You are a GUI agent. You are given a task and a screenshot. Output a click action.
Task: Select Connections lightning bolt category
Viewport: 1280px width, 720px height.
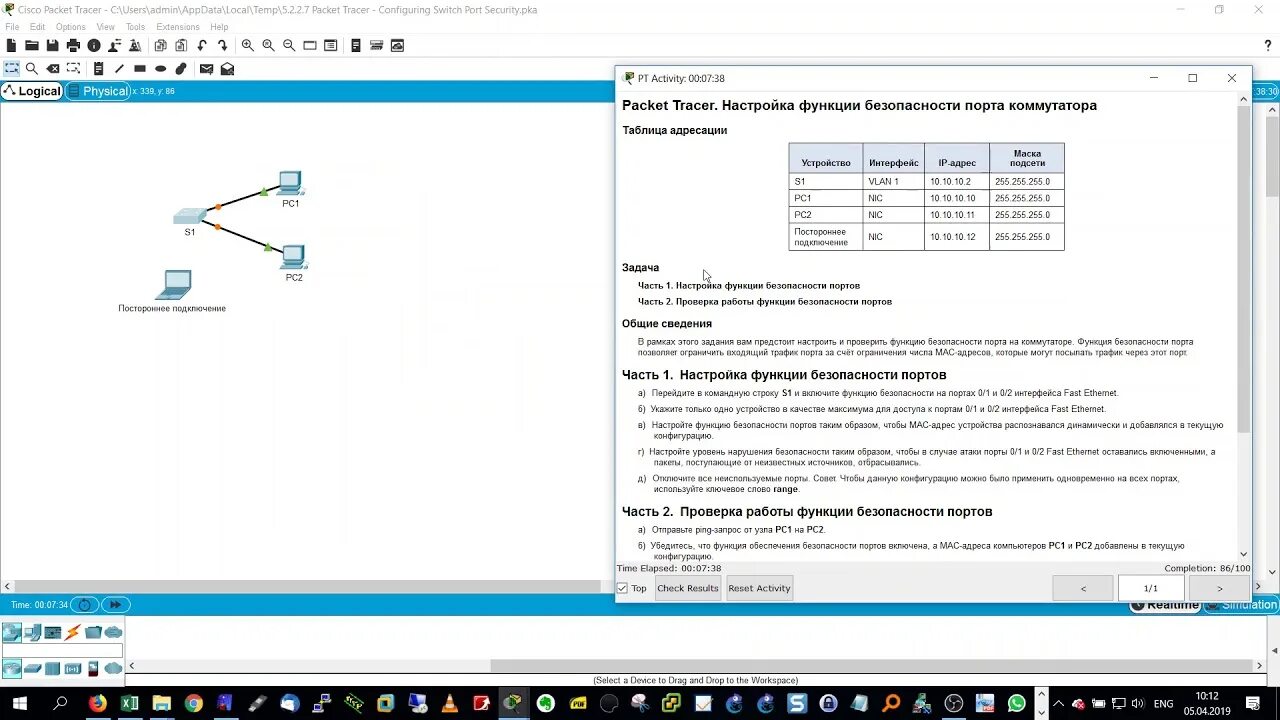[73, 632]
